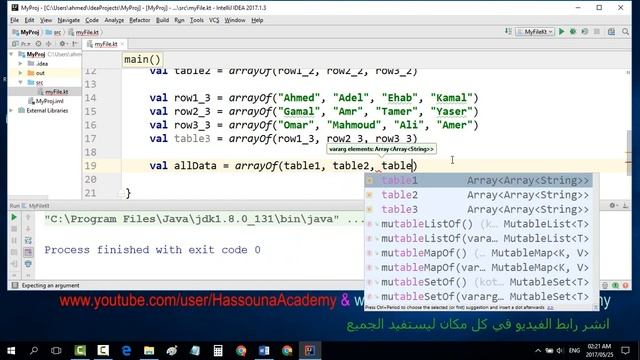
Task: Click the editor vertical scrollbar
Action: [x=628, y=152]
